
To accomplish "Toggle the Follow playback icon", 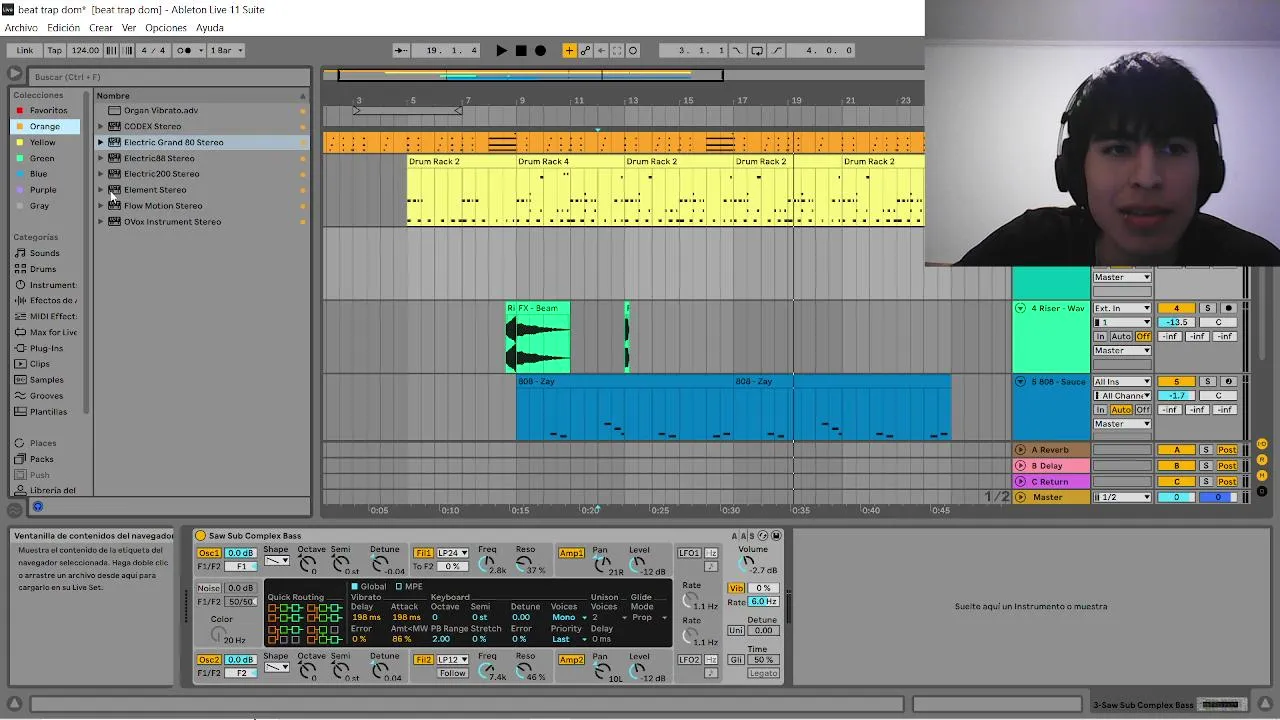I will coord(401,50).
